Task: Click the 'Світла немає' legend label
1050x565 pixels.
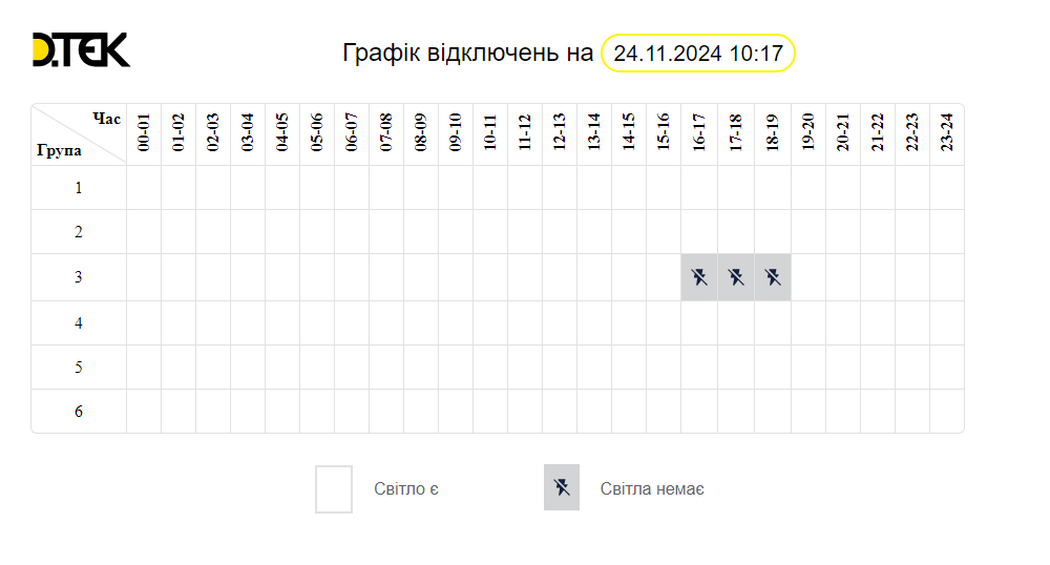Action: tap(652, 489)
